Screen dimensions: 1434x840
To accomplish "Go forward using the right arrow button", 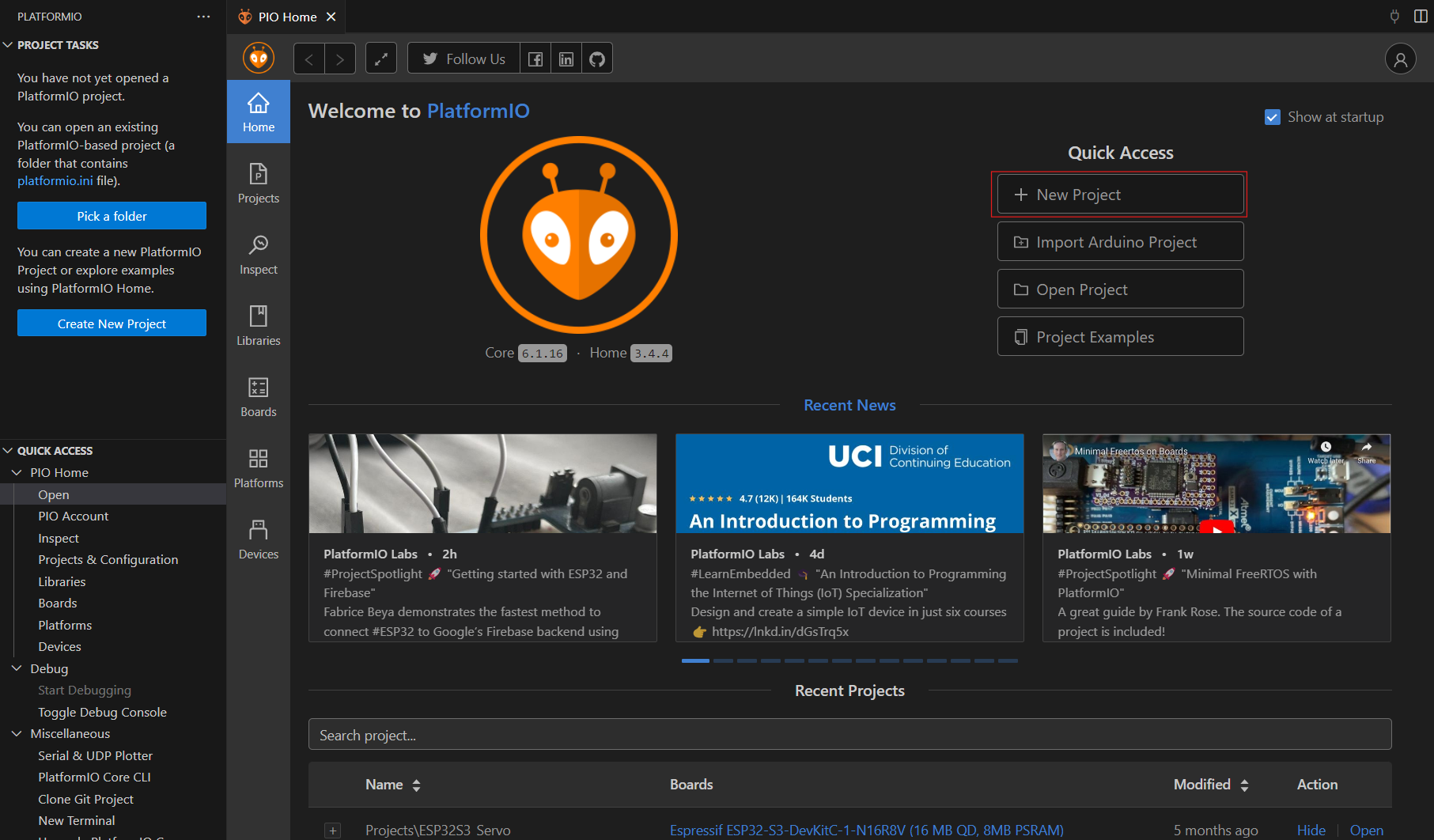I will point(340,59).
